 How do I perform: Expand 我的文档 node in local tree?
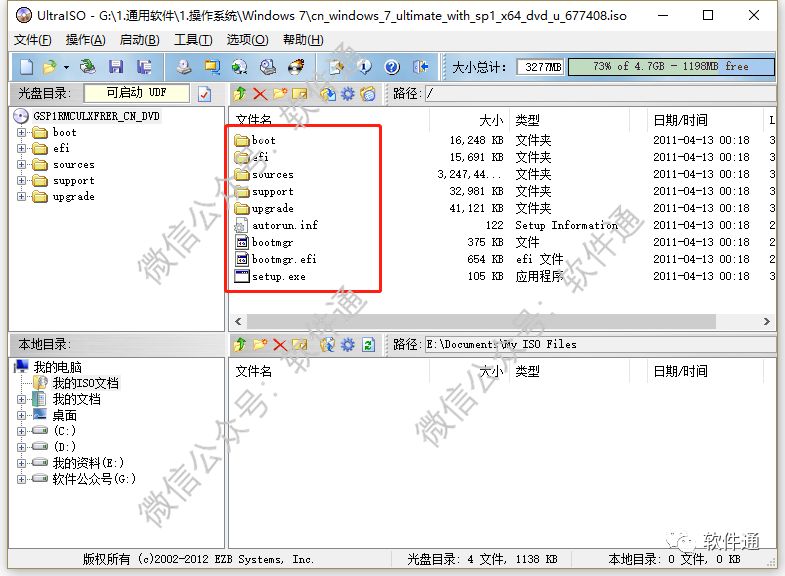point(21,399)
